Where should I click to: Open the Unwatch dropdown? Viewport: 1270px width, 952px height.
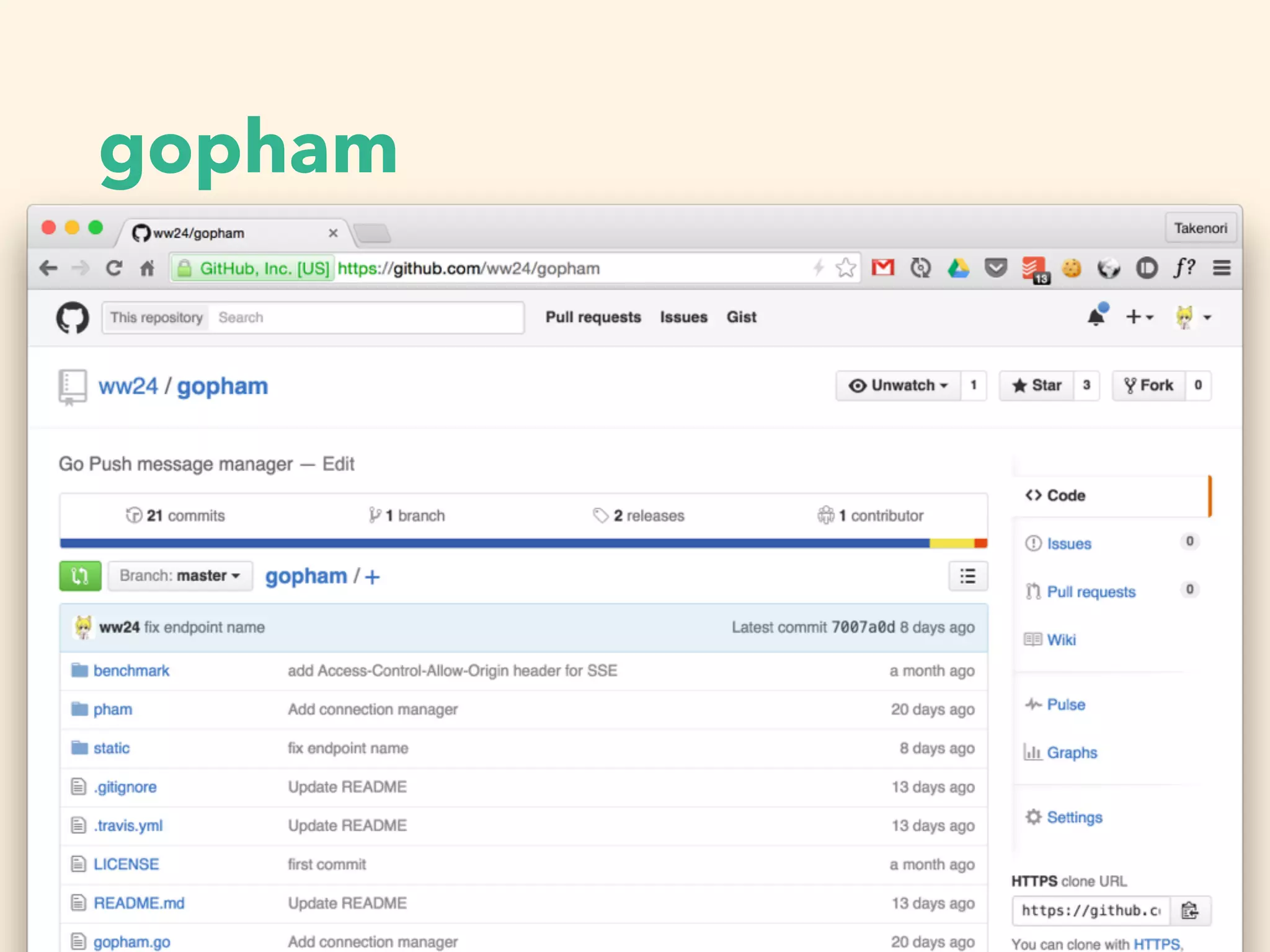pyautogui.click(x=898, y=386)
